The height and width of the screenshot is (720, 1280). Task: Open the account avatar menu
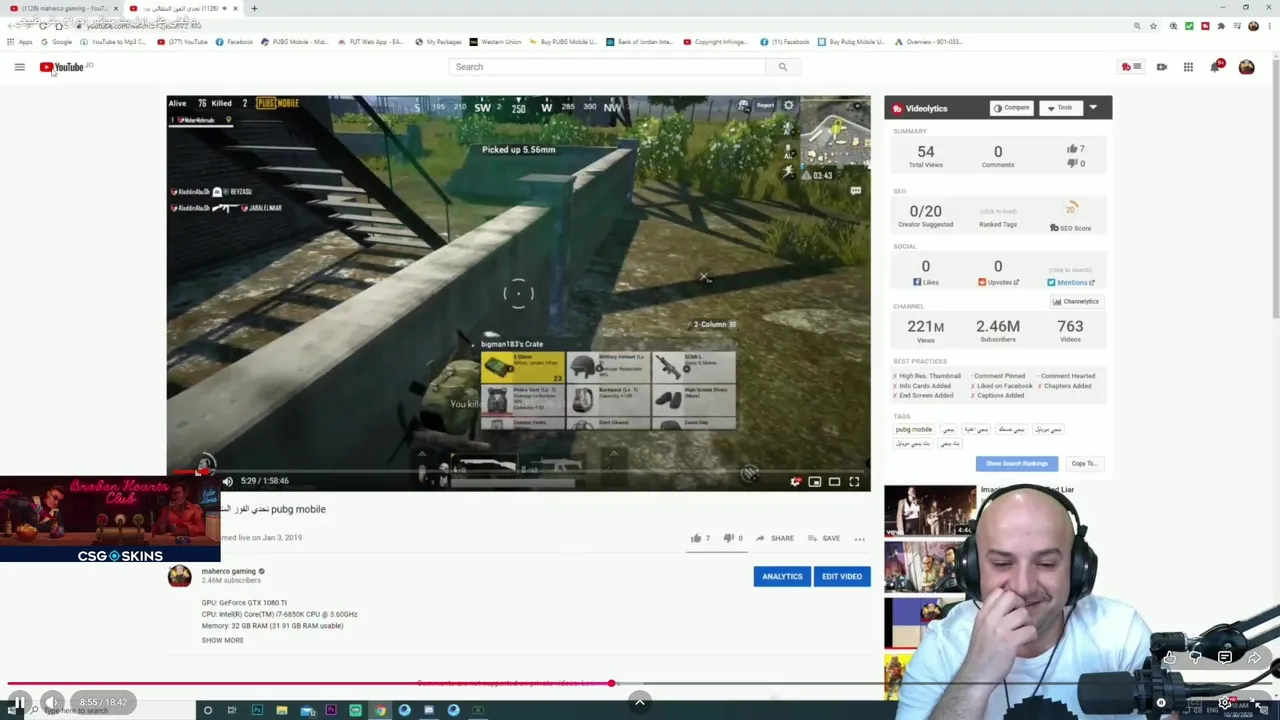click(x=1246, y=67)
